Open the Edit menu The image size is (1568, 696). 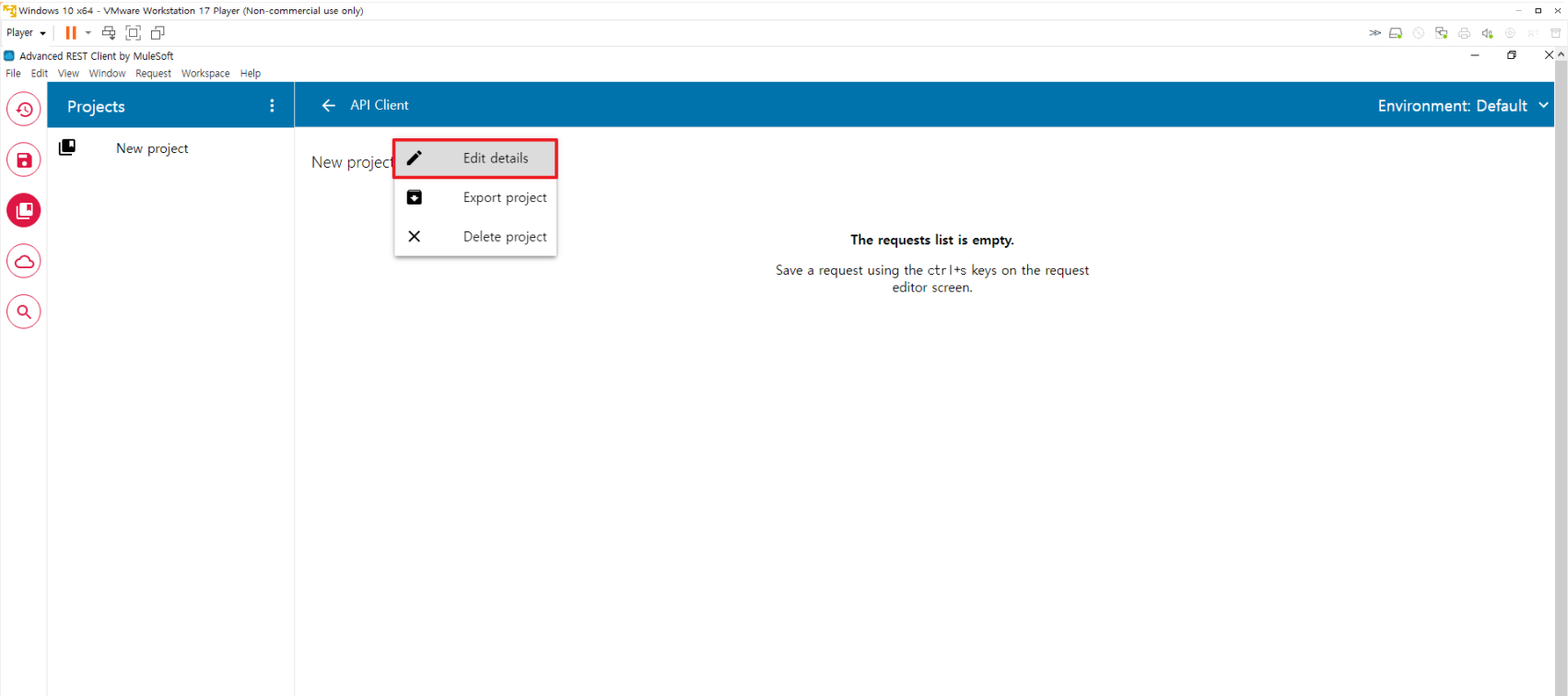click(40, 74)
